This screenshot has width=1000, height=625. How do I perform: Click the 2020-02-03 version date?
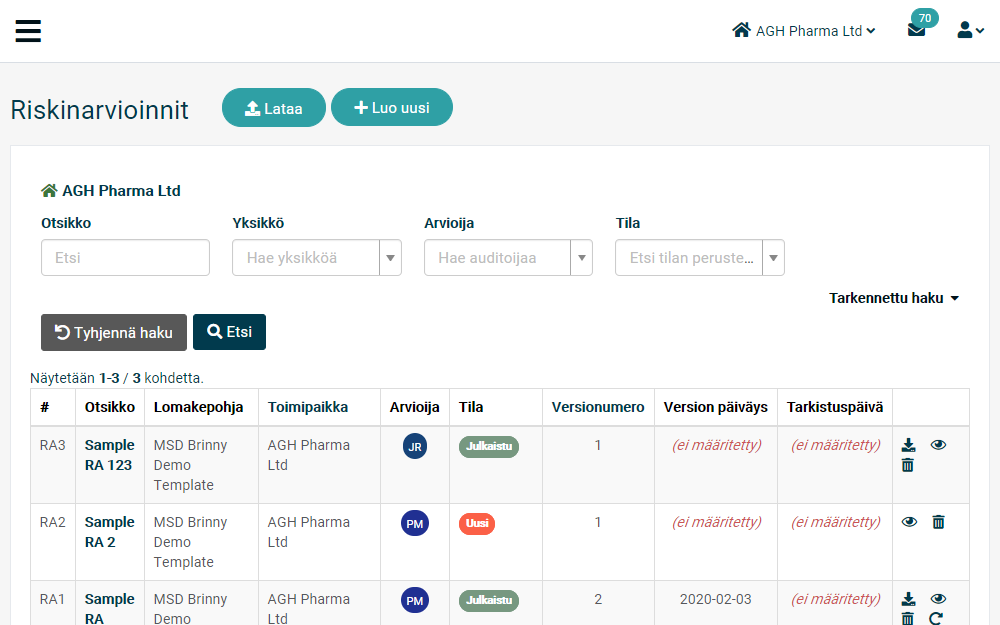716,599
